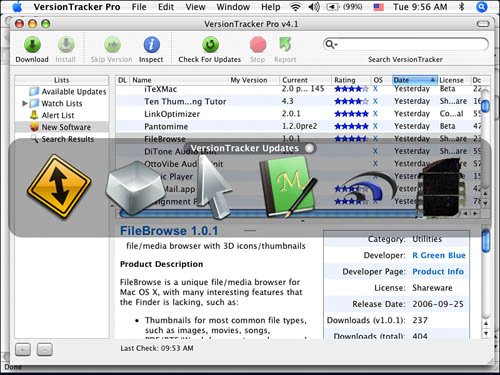Screen dimensions: 500x375
Task: Select the Pantomime row
Action: (x=299, y=126)
